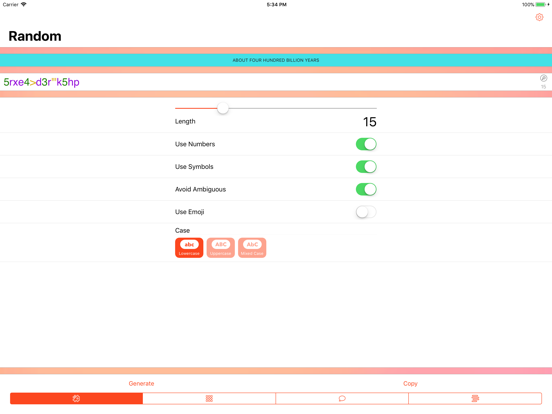Click the Generate button
The height and width of the screenshot is (414, 552).
click(x=141, y=383)
